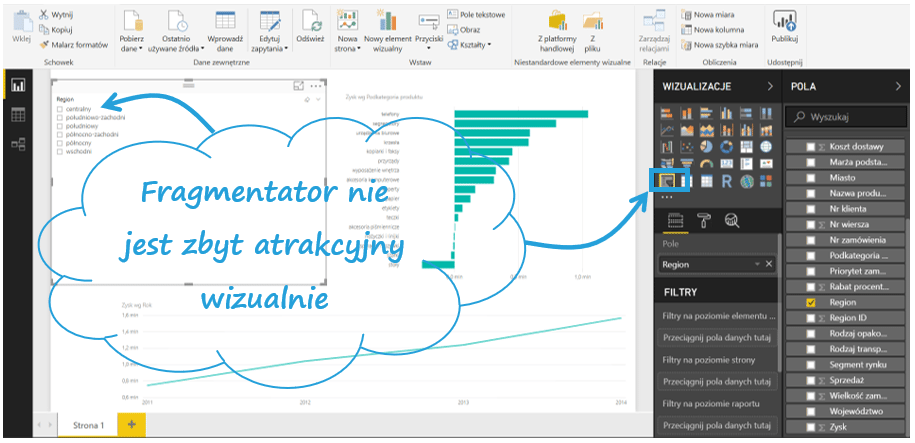Viewport: 915px width, 443px height.
Task: Select the R script visual icon
Action: (728, 181)
